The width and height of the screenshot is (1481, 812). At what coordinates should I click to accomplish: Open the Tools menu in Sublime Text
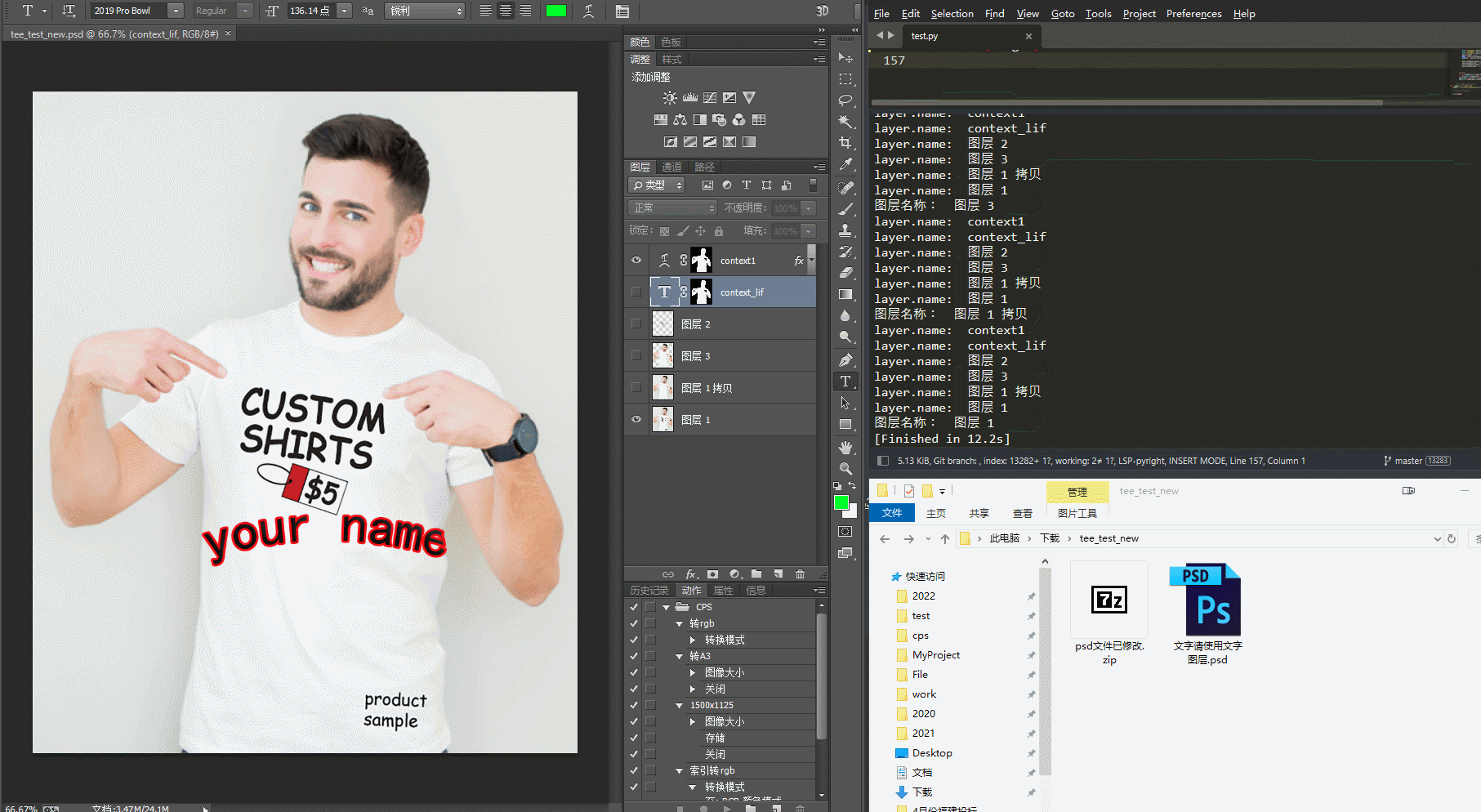[1099, 14]
